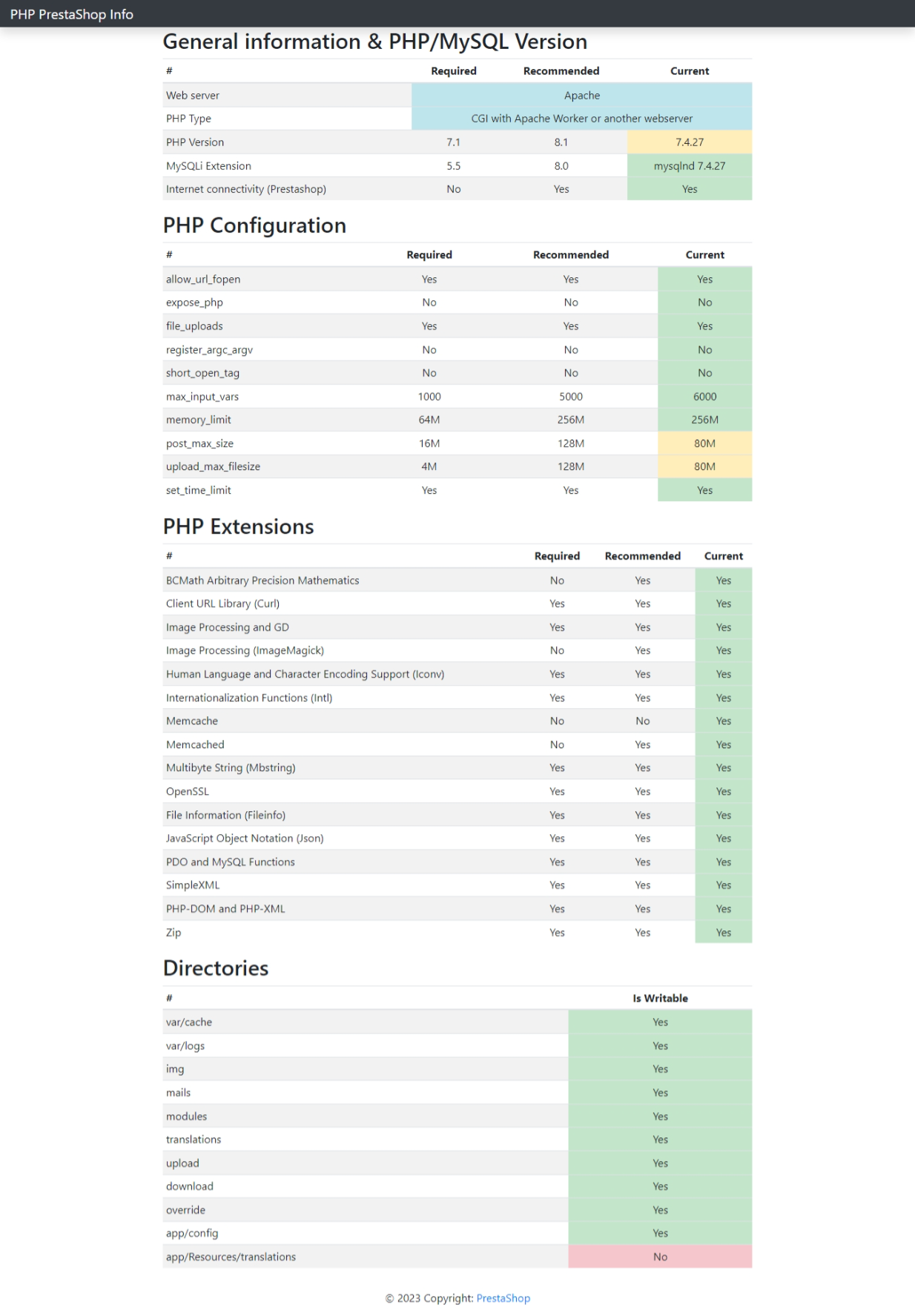The width and height of the screenshot is (915, 1316).
Task: Click the PHP Configuration heading
Action: pos(254,225)
